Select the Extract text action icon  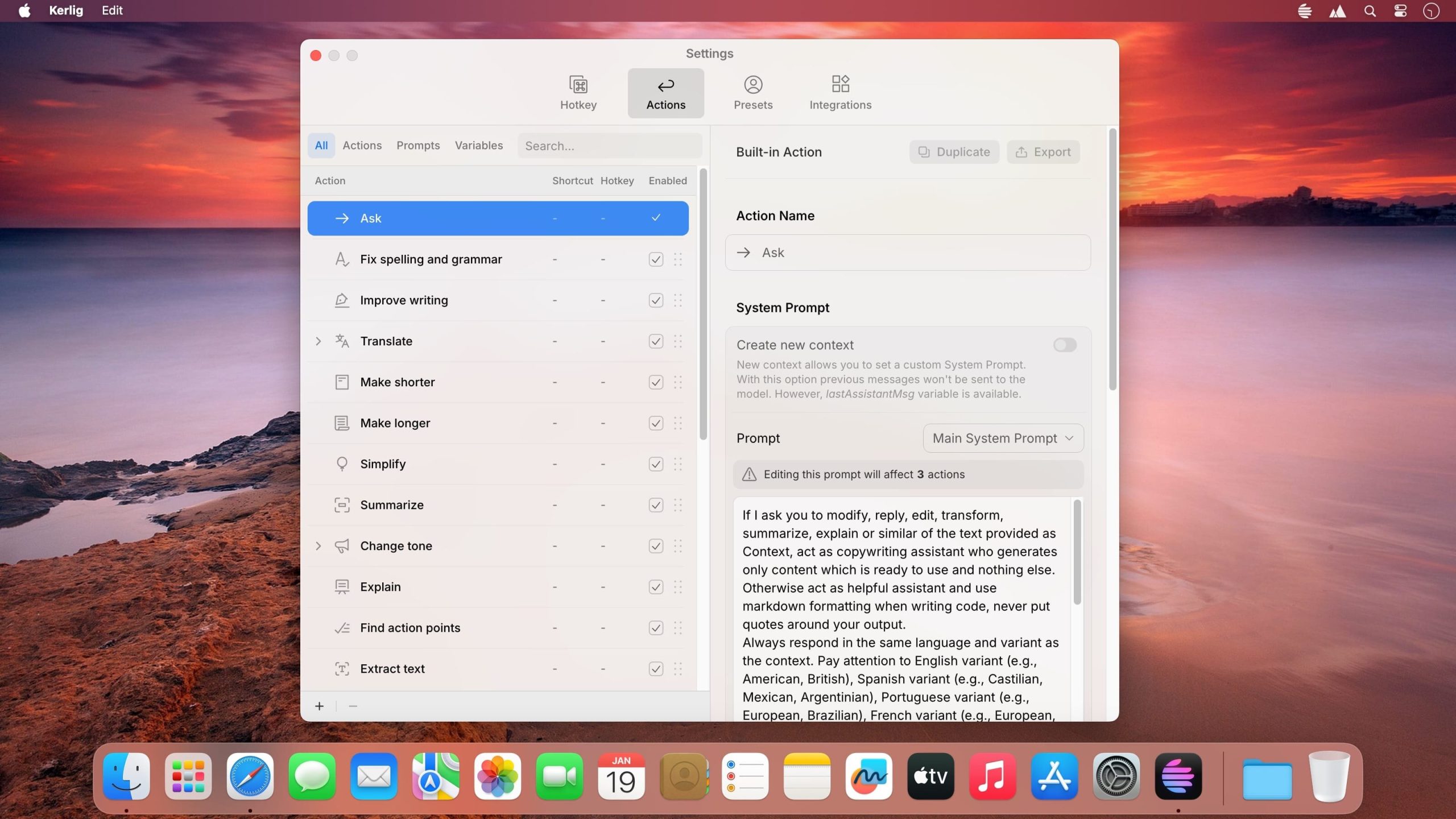pos(342,668)
